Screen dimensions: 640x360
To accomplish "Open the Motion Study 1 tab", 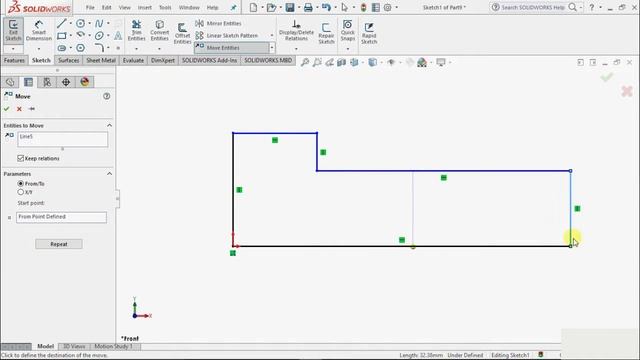I will (x=113, y=347).
